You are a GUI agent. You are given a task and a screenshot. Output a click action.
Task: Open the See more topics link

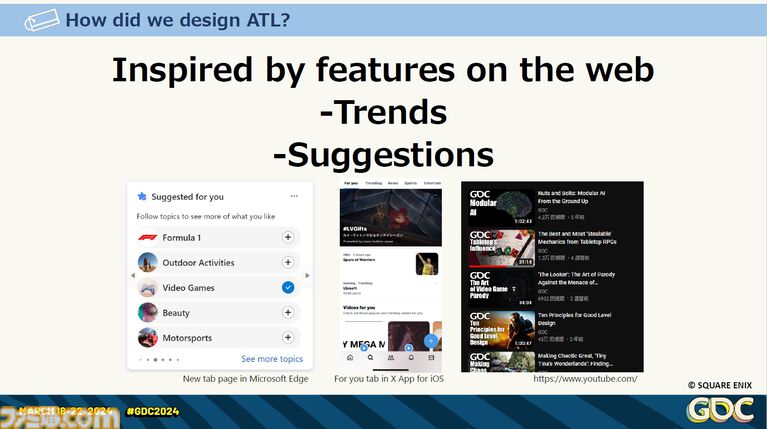pos(271,359)
